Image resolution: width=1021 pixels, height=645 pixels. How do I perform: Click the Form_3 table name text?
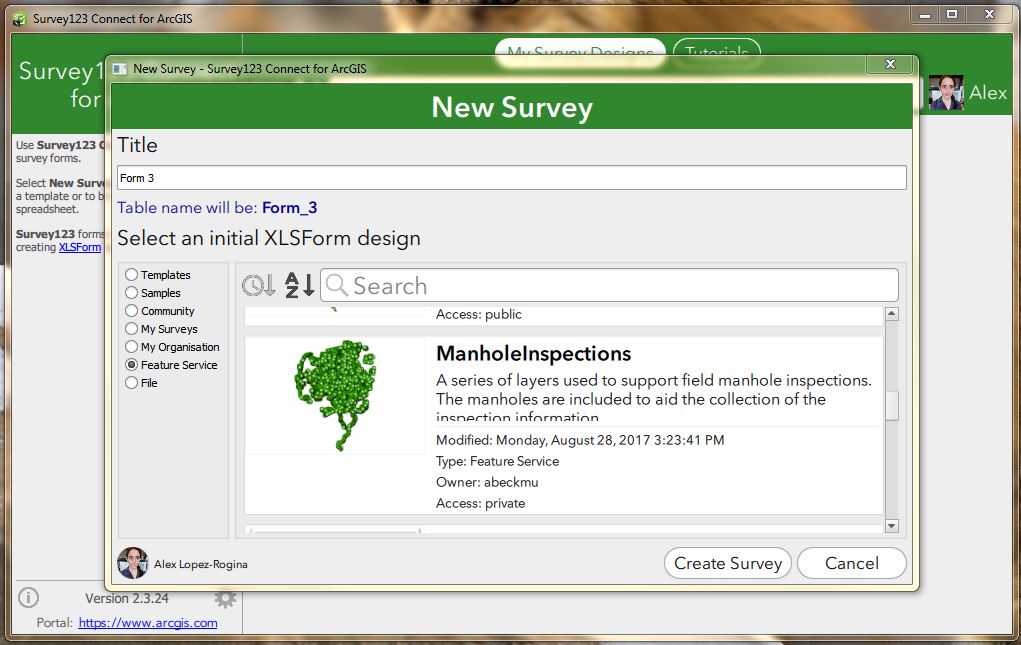click(x=290, y=208)
